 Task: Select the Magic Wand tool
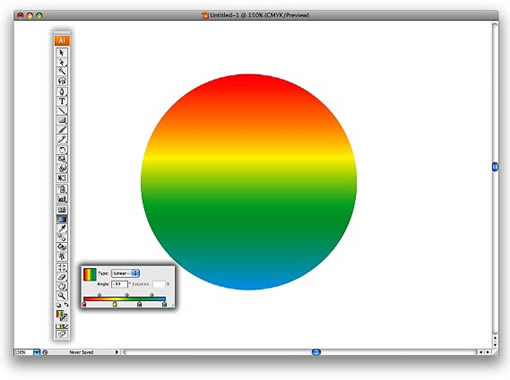pos(62,71)
